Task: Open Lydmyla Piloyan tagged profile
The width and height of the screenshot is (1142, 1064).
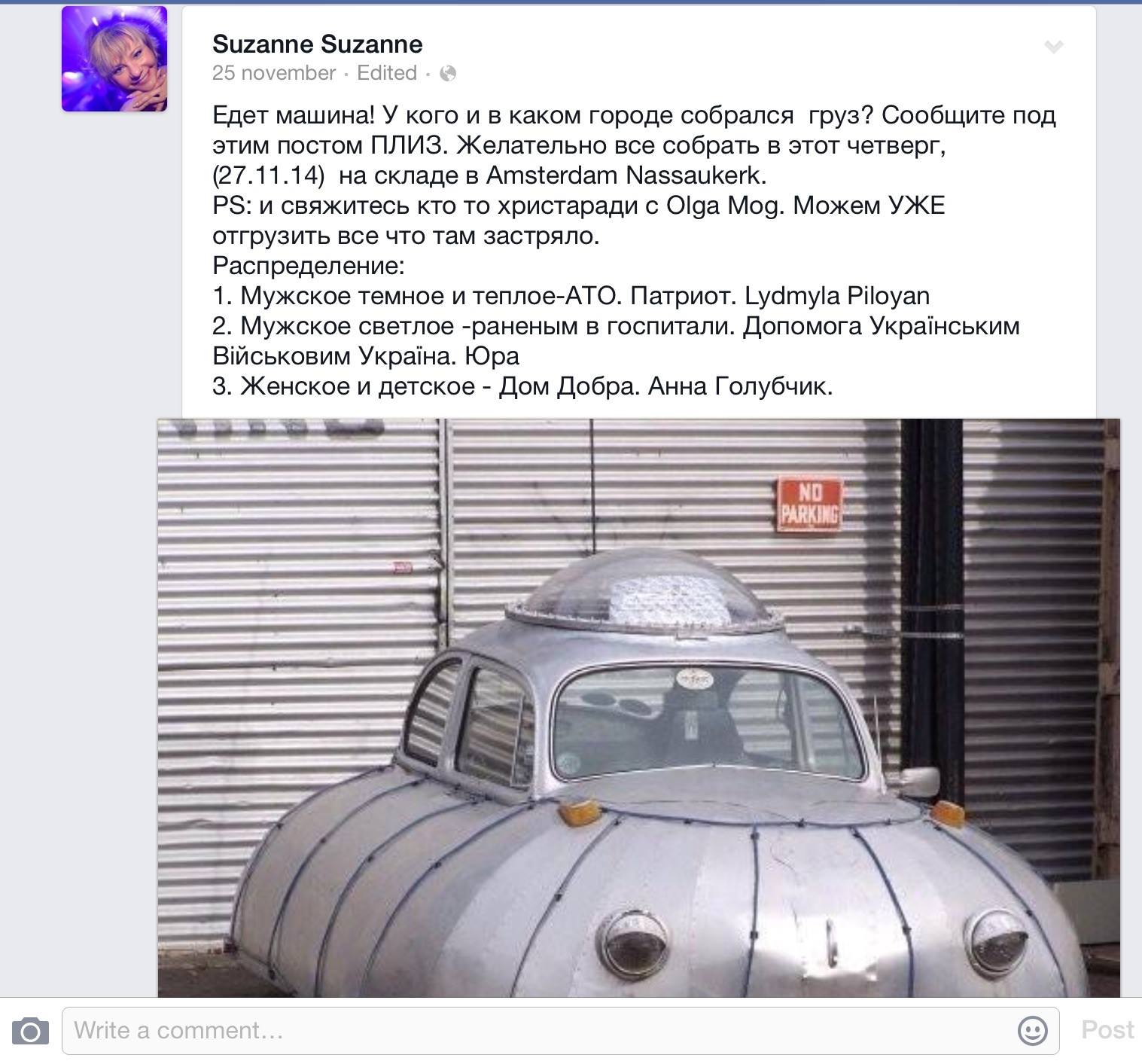Action: [x=837, y=296]
